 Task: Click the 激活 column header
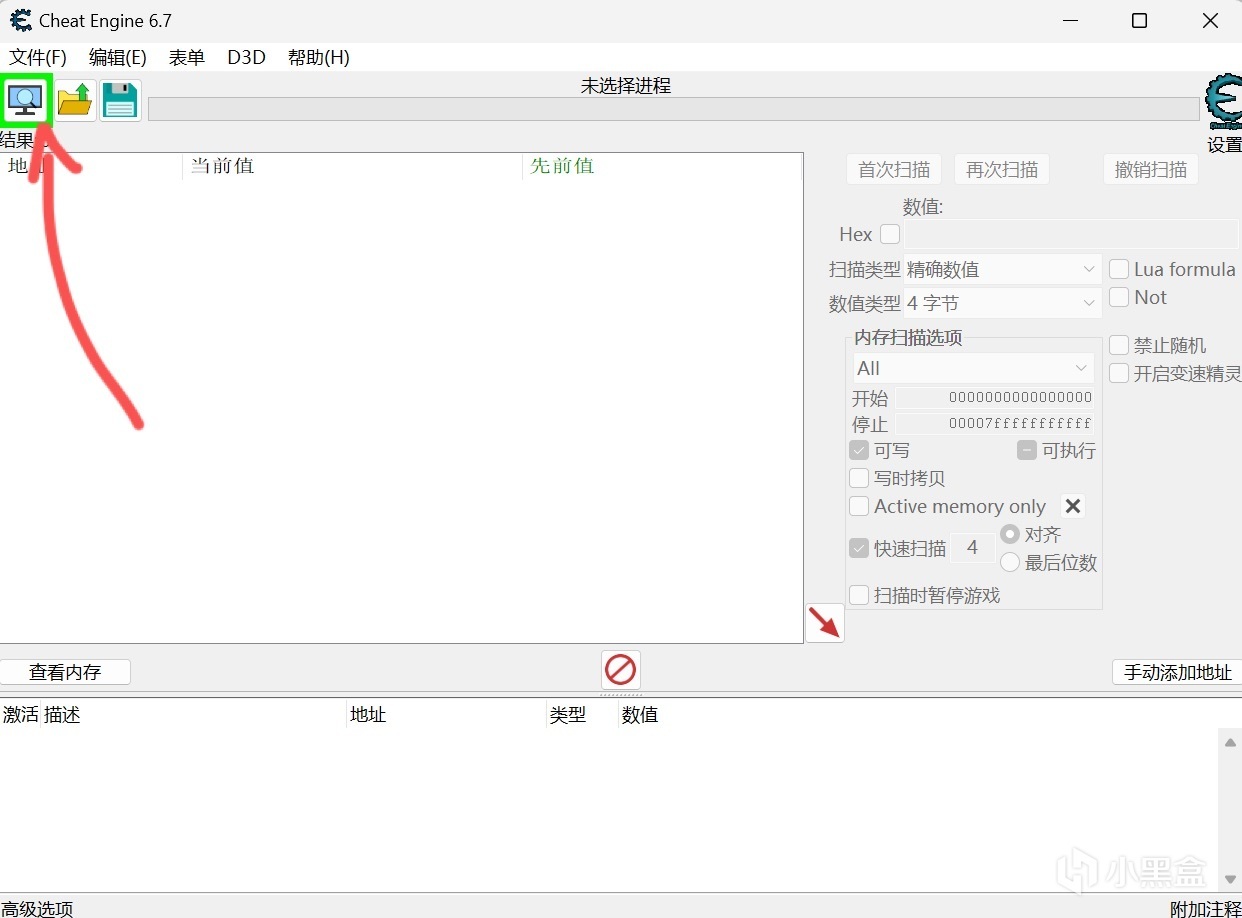point(21,715)
